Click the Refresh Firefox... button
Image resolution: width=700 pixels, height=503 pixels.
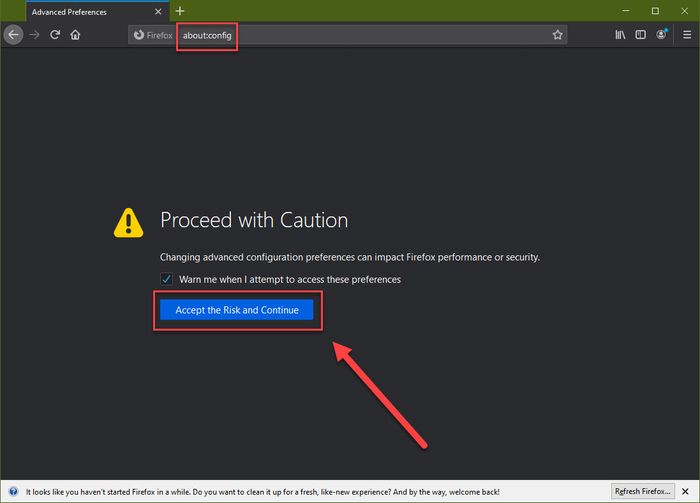point(642,491)
